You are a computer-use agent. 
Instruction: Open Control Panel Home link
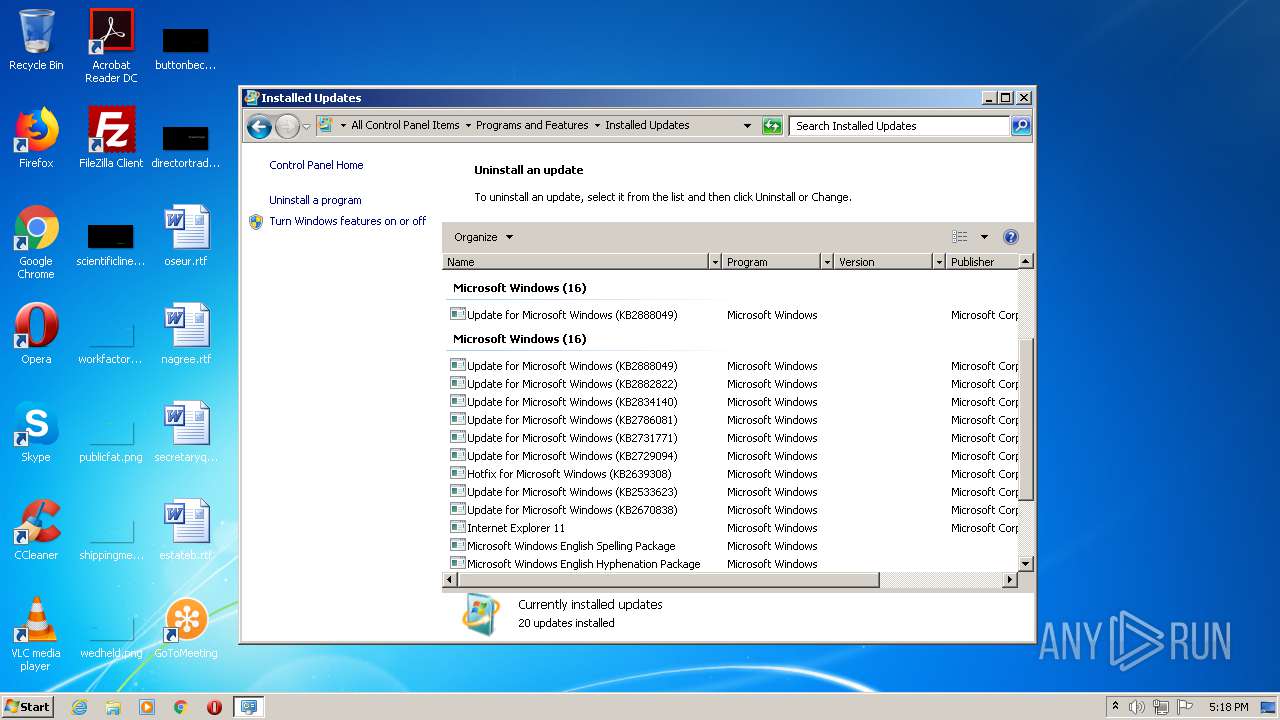pos(316,165)
